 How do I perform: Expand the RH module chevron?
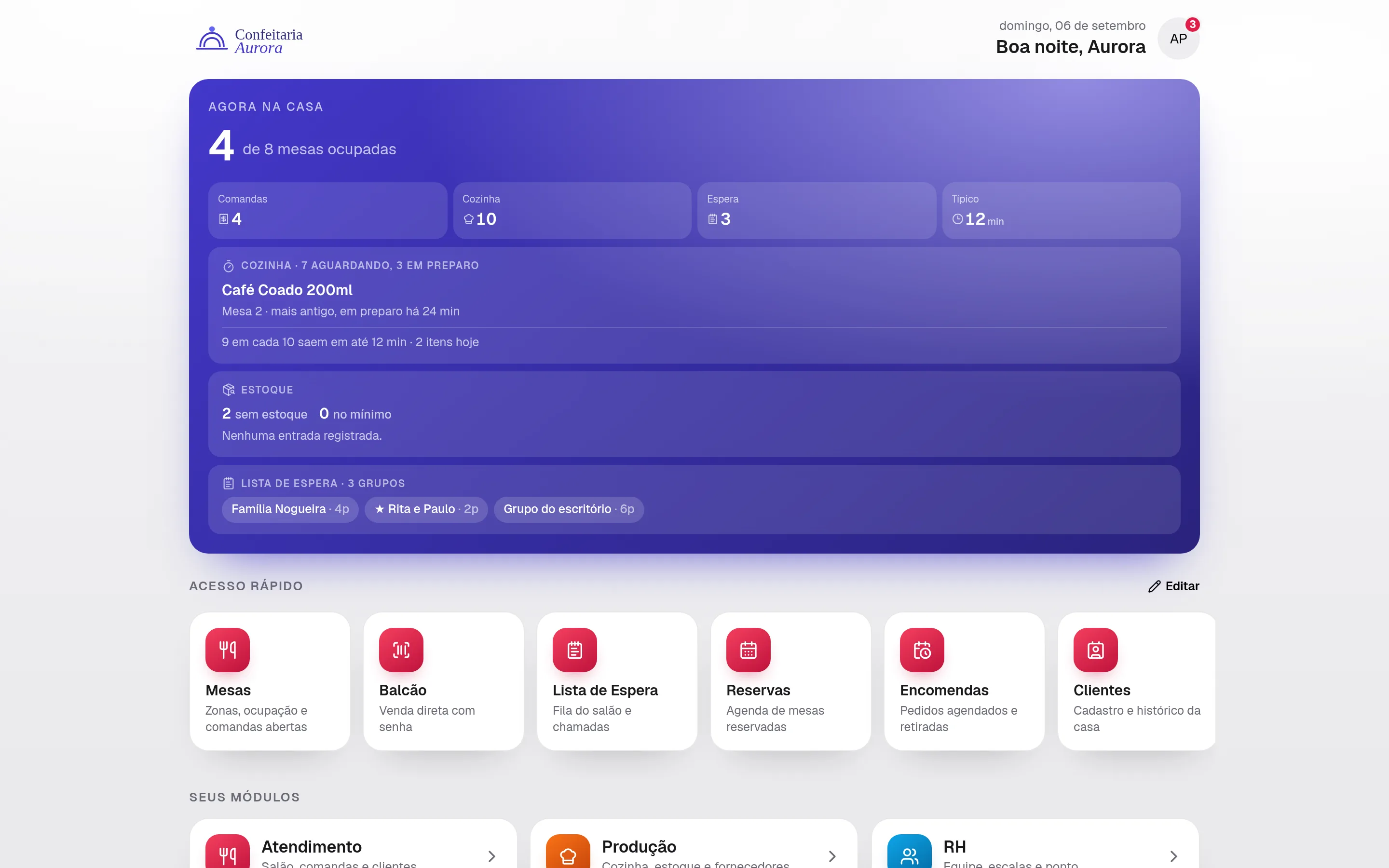click(1173, 856)
